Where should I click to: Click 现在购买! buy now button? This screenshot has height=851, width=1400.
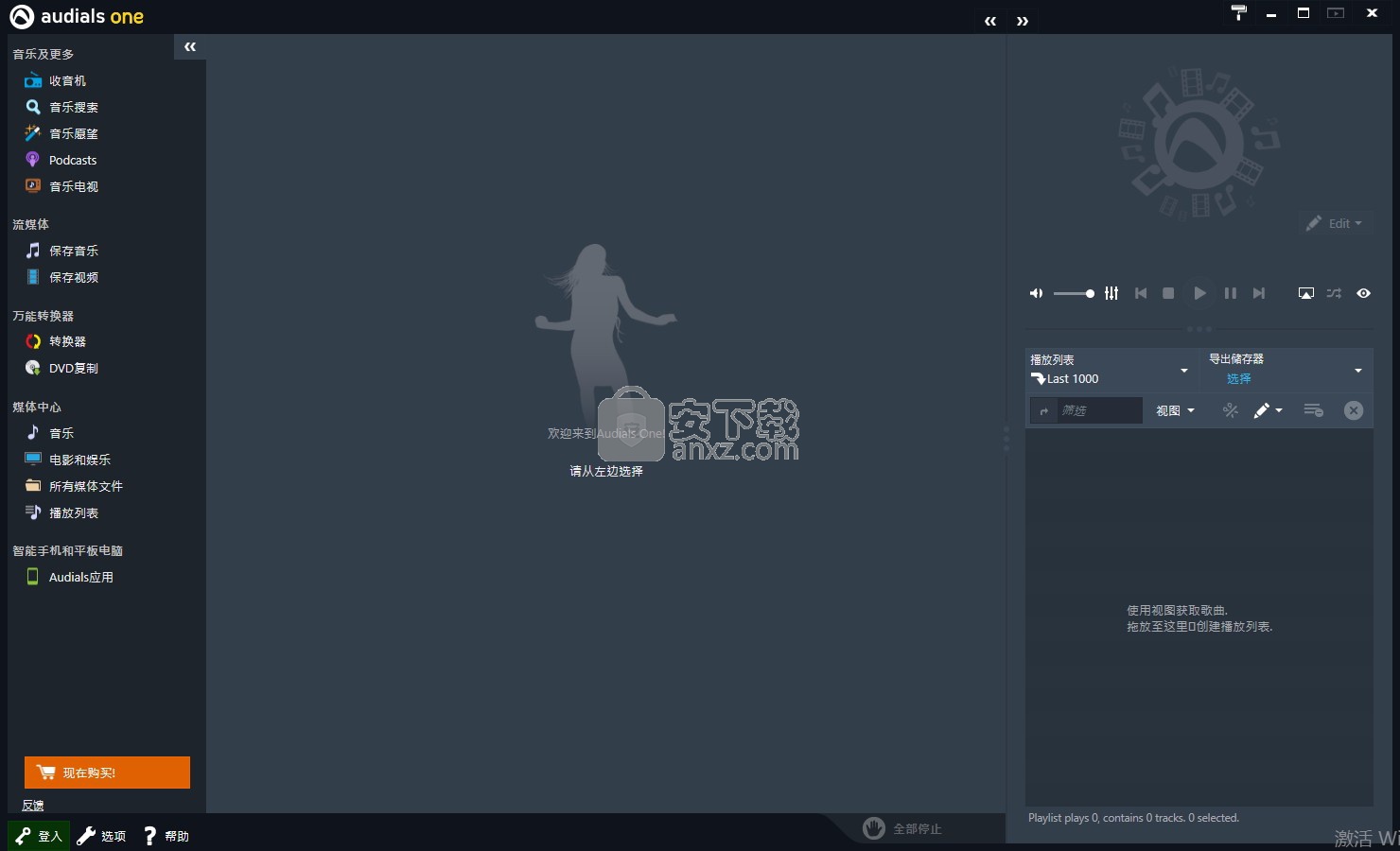107,773
